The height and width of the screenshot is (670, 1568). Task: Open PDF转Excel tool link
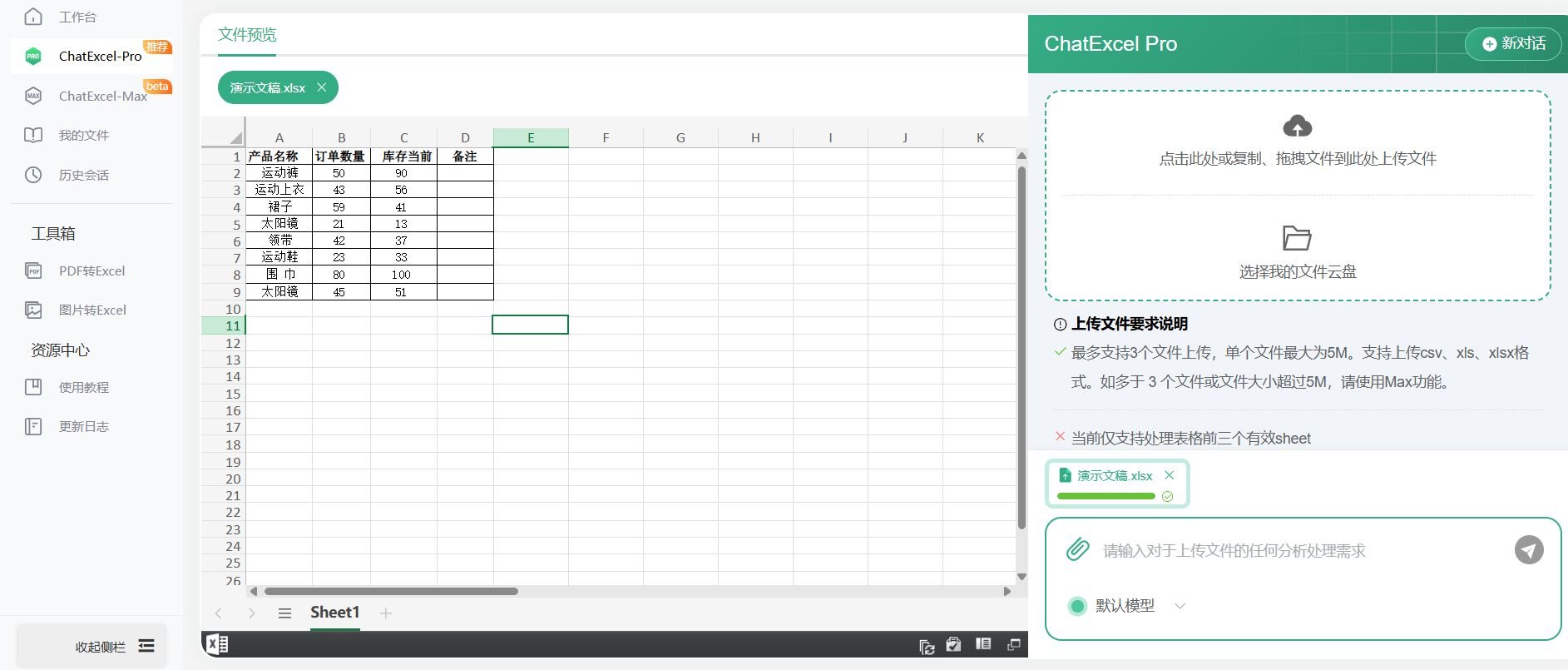[x=92, y=270]
